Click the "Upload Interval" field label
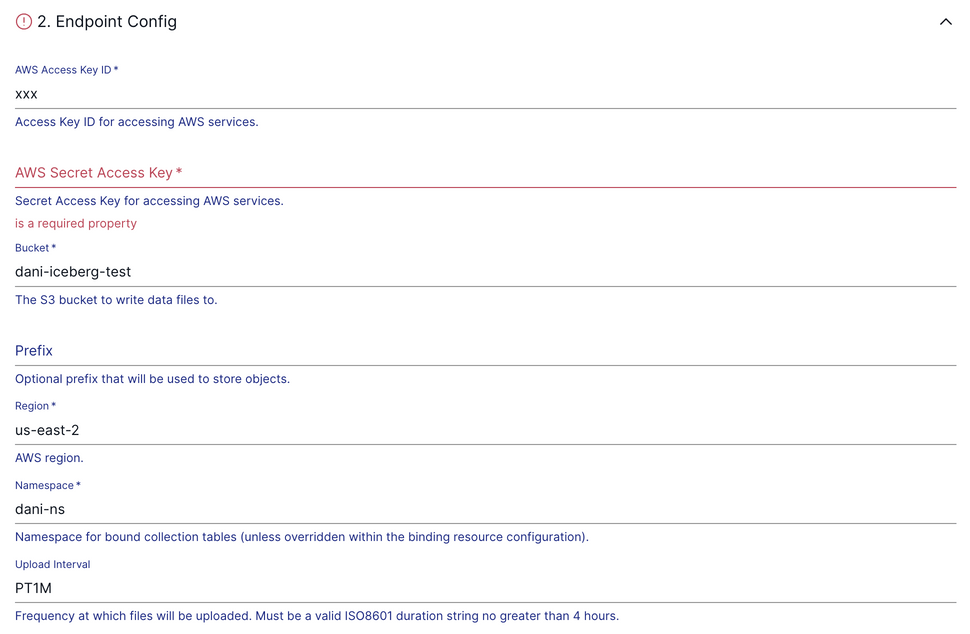970x634 pixels. pos(53,564)
